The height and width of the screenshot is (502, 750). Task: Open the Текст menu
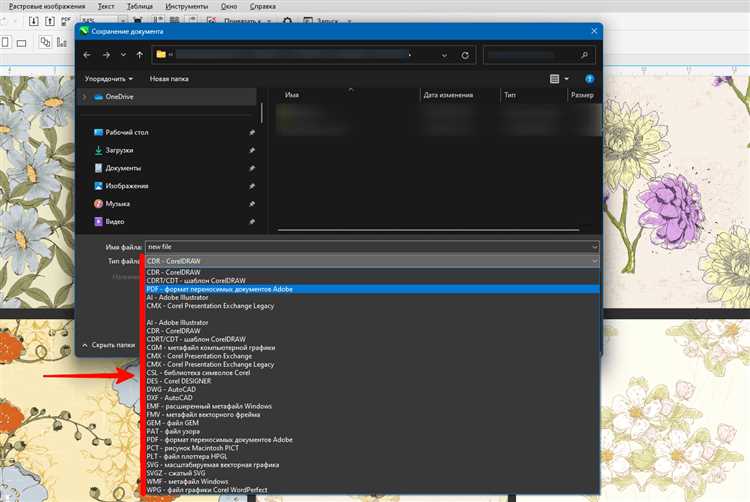click(x=106, y=7)
